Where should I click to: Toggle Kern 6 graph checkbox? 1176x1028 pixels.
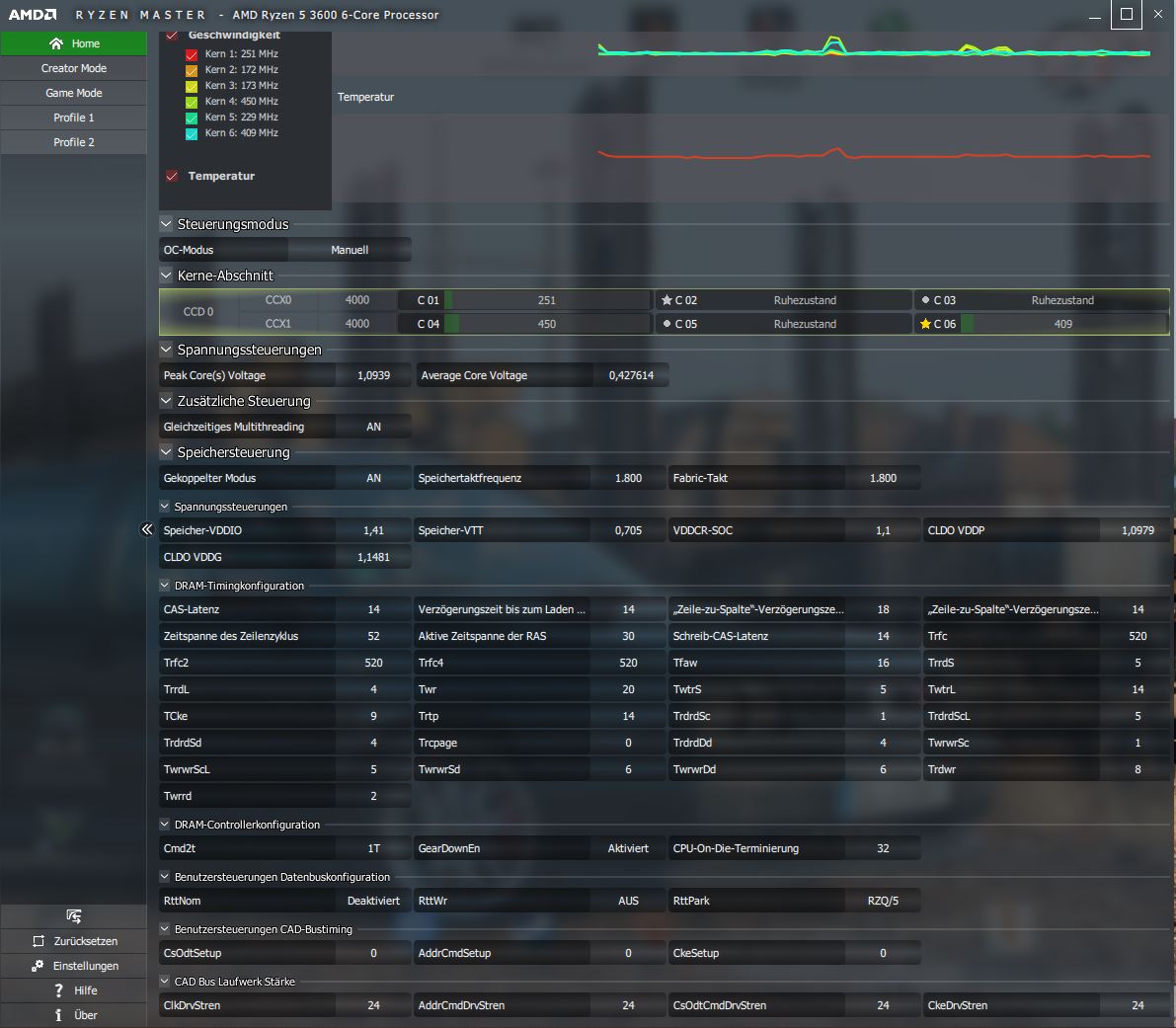[192, 132]
